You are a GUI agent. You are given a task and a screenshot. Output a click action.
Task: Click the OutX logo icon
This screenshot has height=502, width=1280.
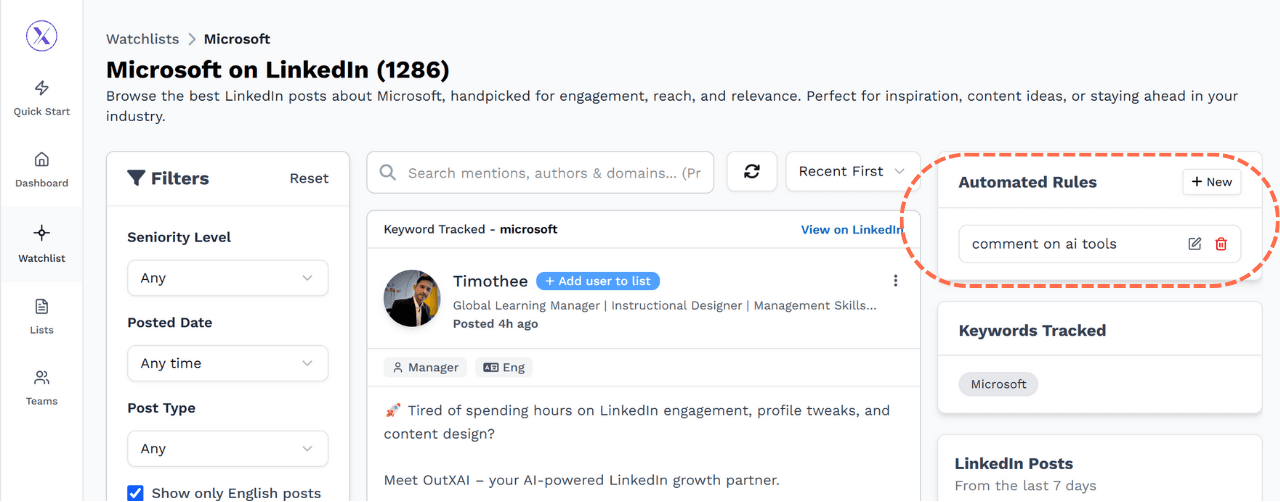(41, 36)
